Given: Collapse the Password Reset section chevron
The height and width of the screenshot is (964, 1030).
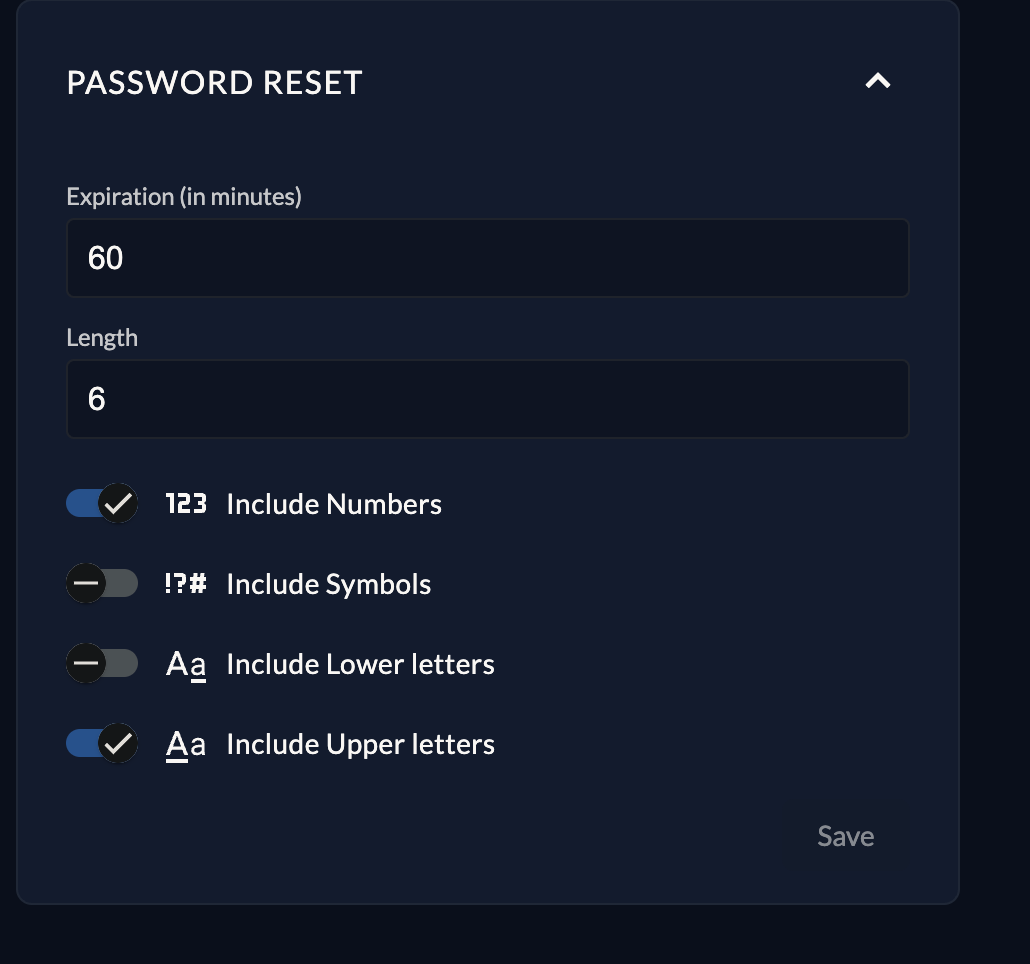Looking at the screenshot, I should 877,82.
